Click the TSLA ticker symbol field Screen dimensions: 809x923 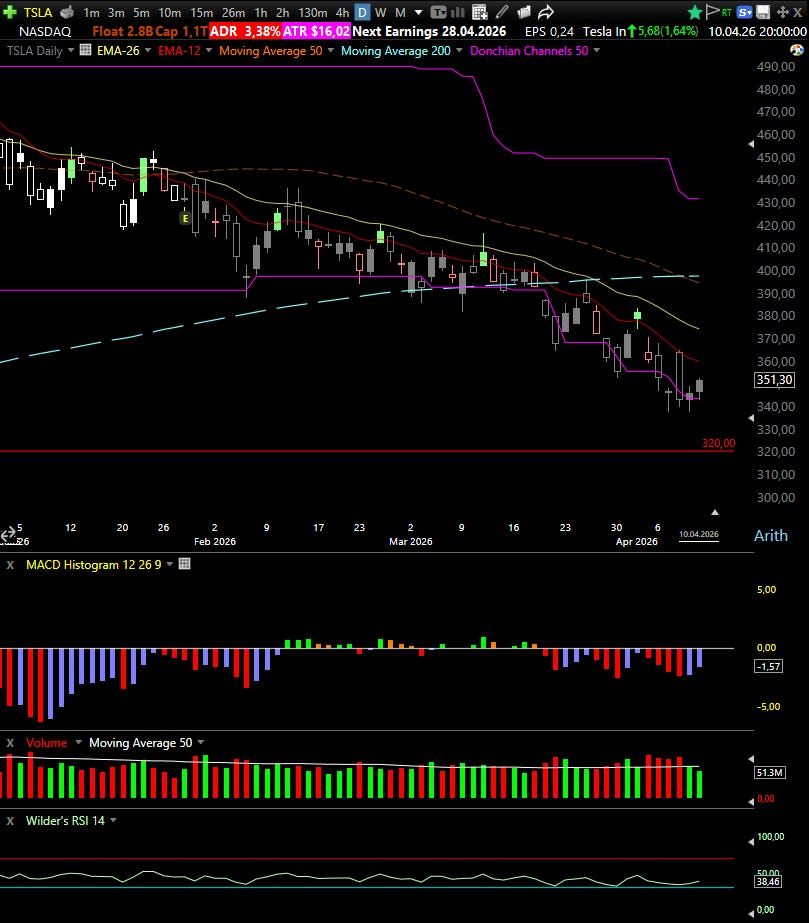coord(38,12)
